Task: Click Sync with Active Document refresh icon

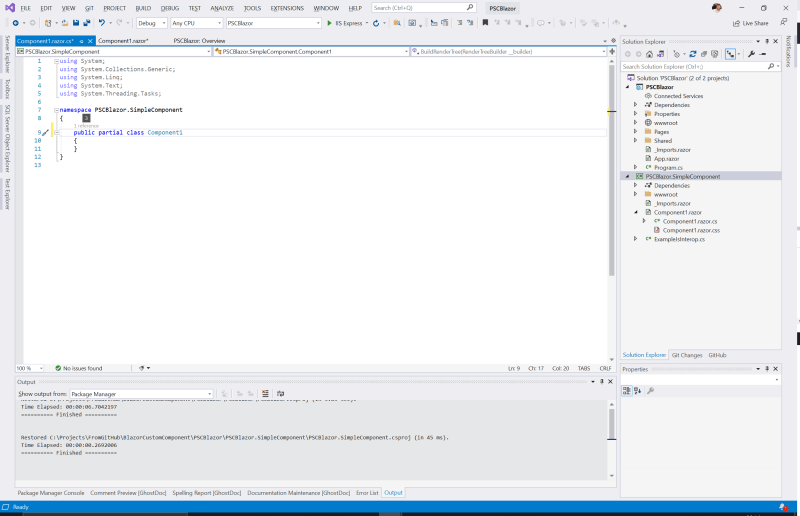Action: (x=693, y=54)
